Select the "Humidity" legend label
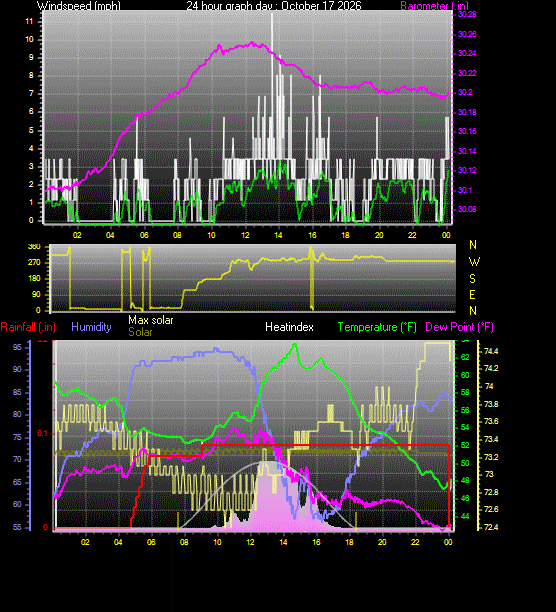This screenshot has width=556, height=612. pyautogui.click(x=91, y=327)
